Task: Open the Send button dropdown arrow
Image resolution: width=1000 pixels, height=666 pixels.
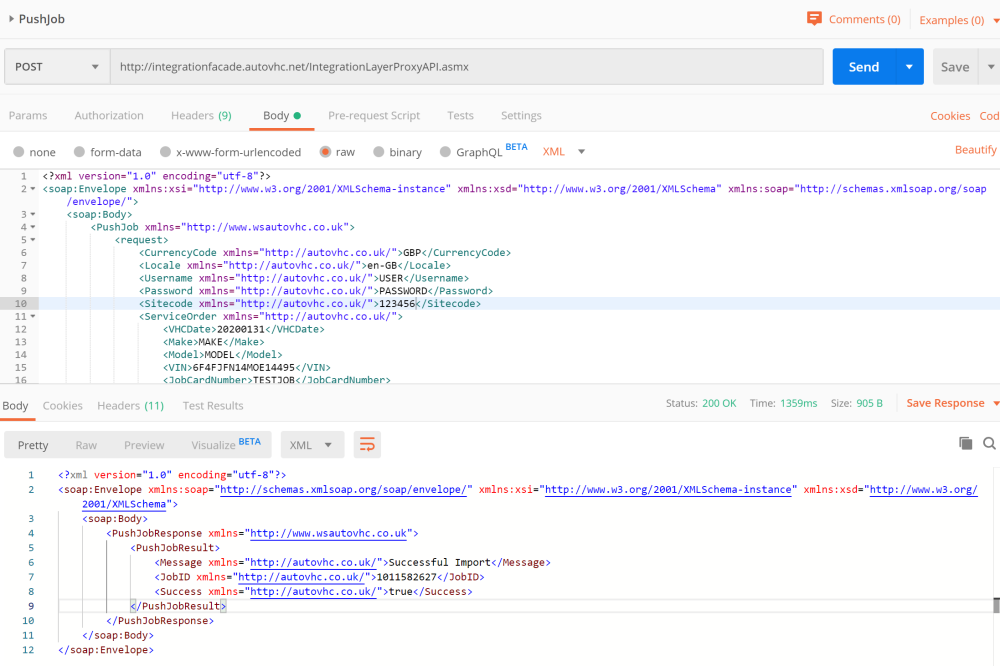Action: [909, 67]
